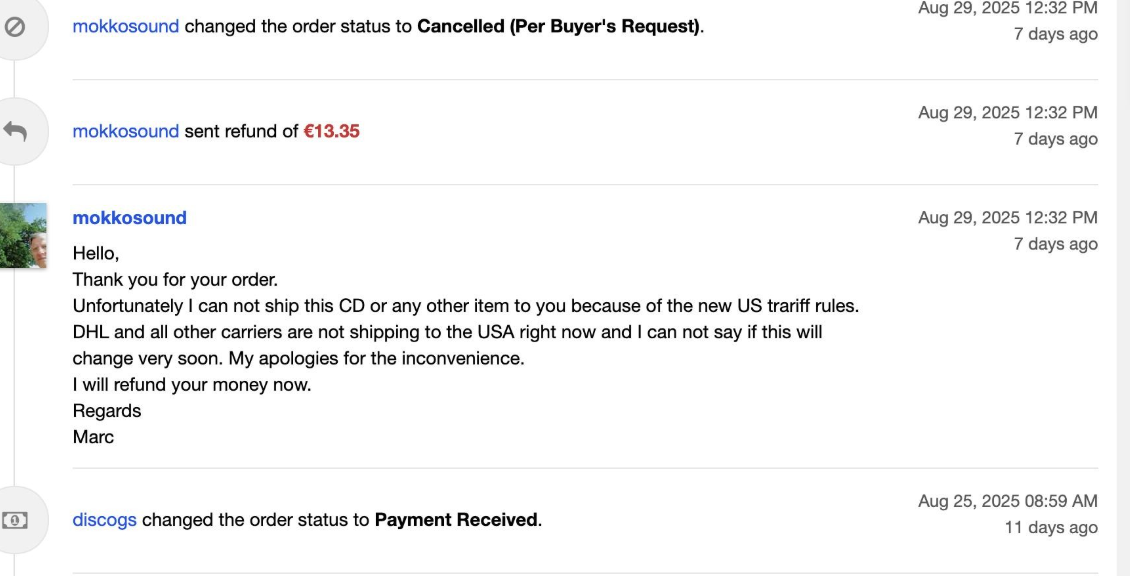The width and height of the screenshot is (1130, 576).
Task: Click the "11 days ago" label
Action: point(1051,528)
